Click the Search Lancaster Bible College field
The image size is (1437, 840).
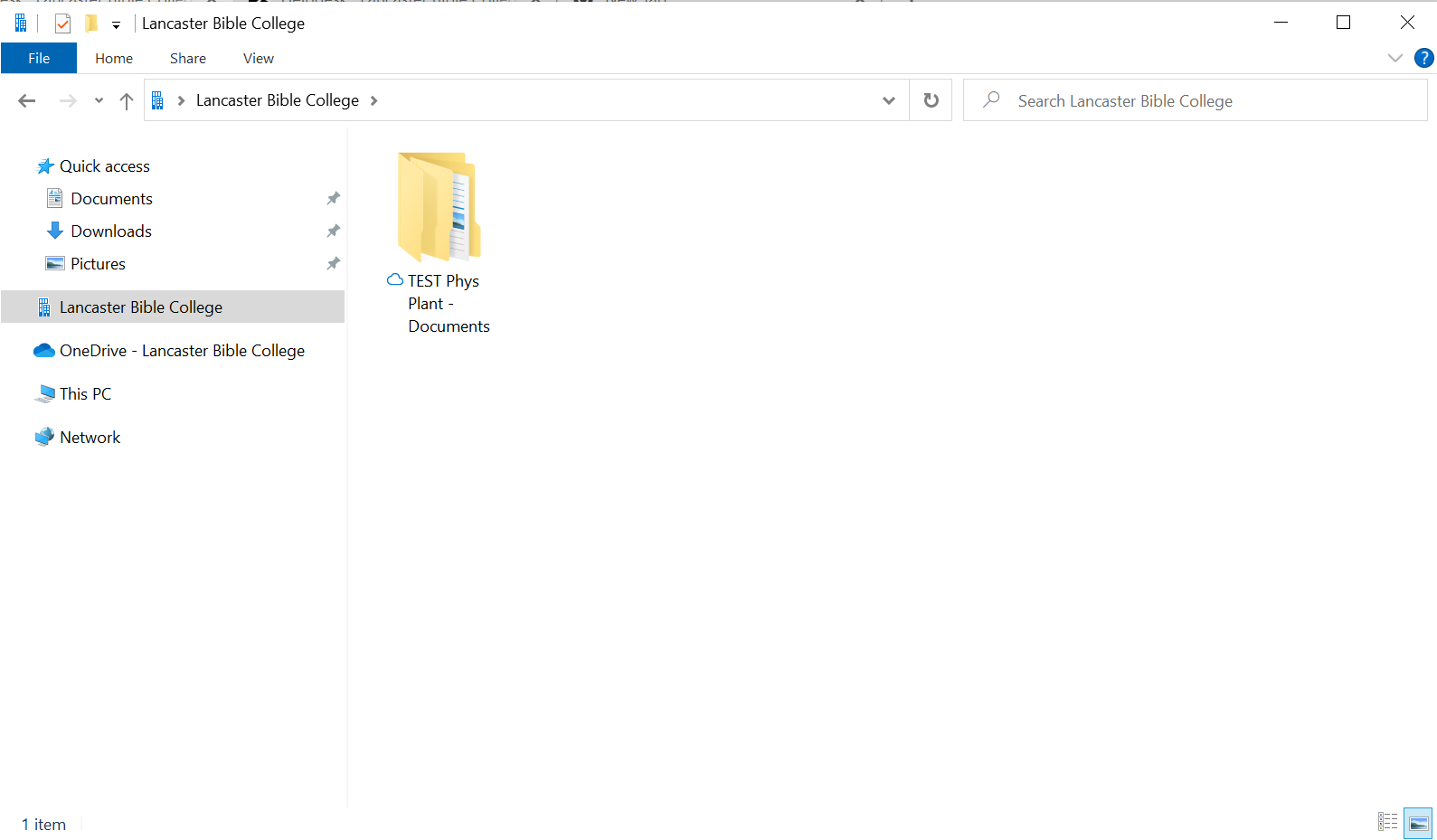click(1196, 100)
